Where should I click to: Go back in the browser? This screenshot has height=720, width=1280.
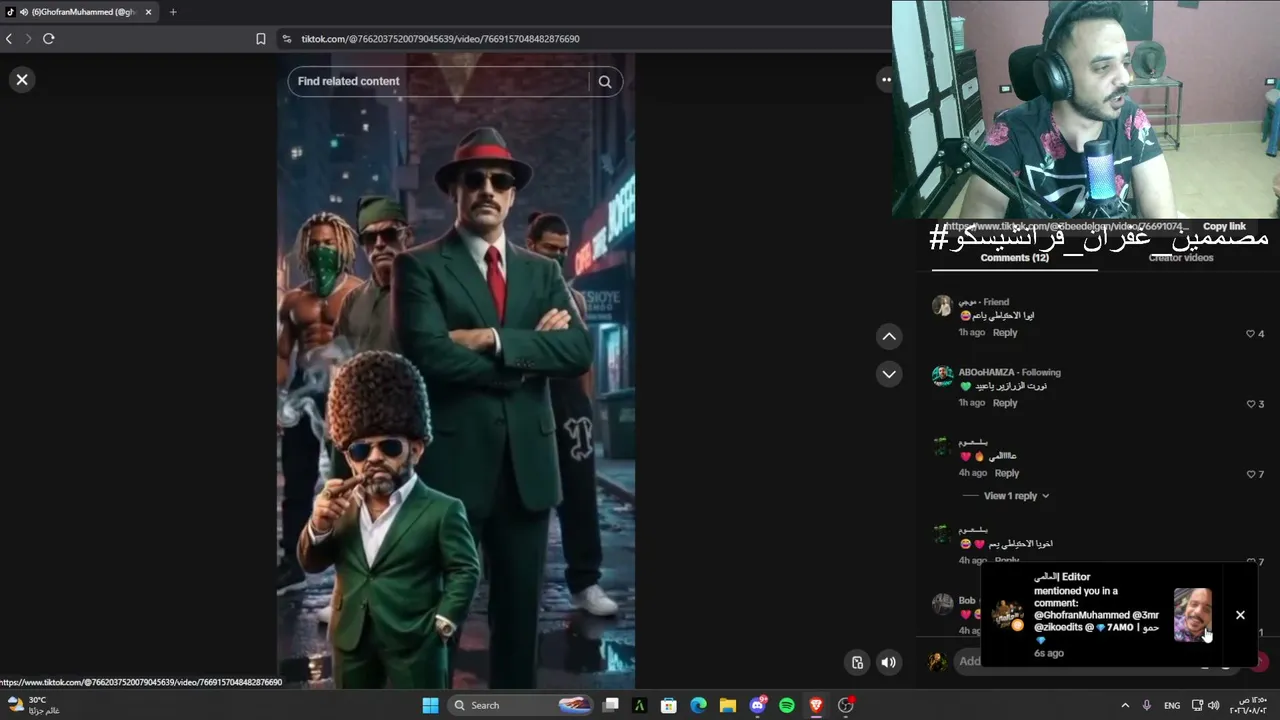point(9,39)
